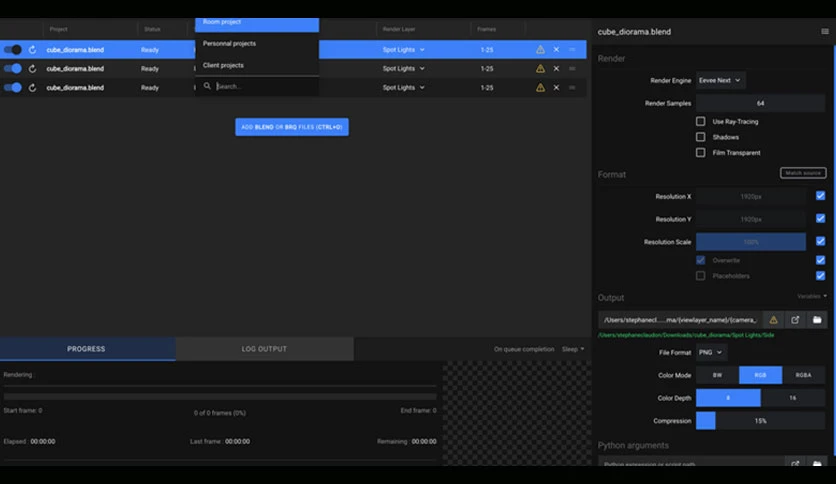The image size is (836, 484).
Task: Set Color Mode to BW
Action: point(717,375)
